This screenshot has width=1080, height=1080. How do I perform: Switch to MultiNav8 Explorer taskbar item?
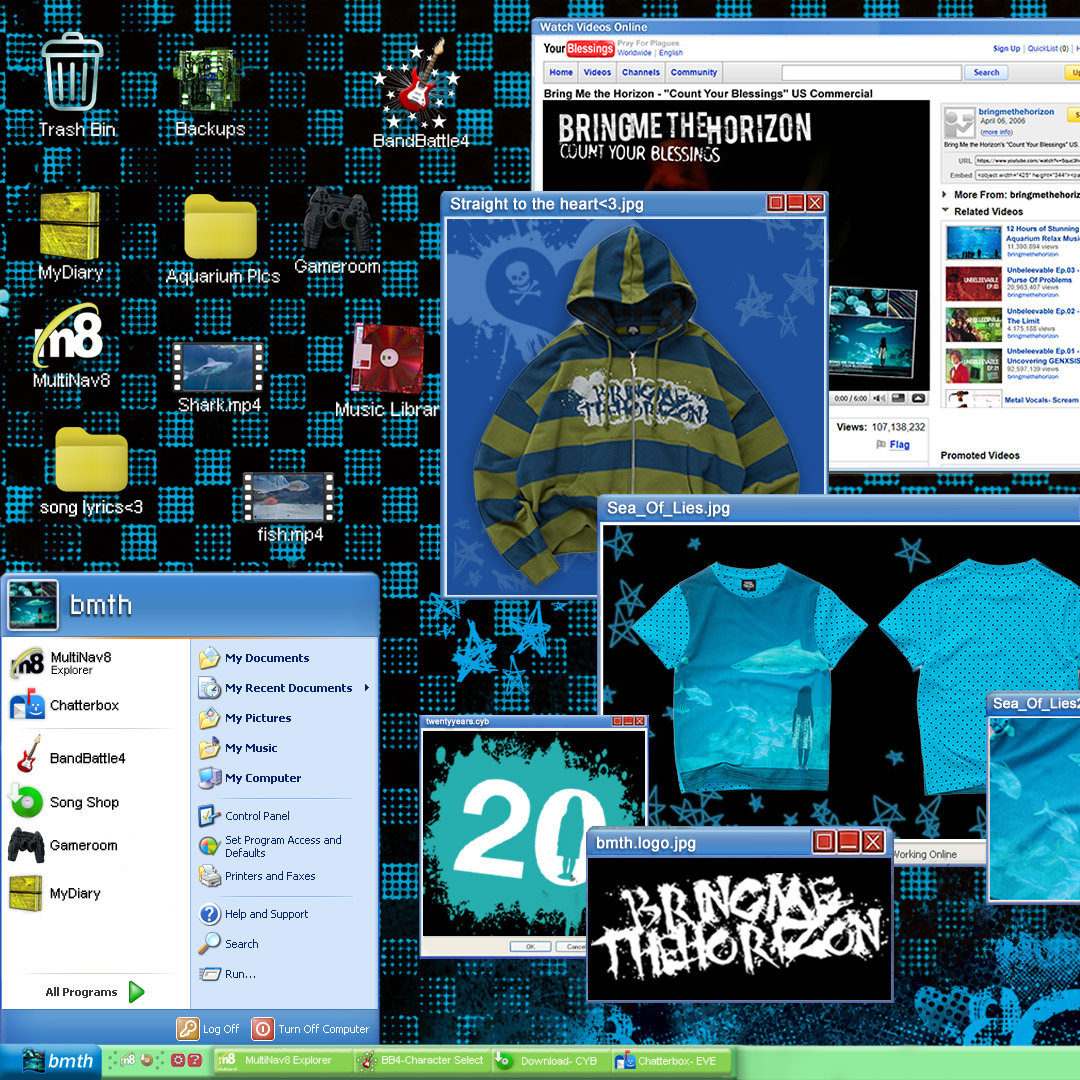point(282,1061)
